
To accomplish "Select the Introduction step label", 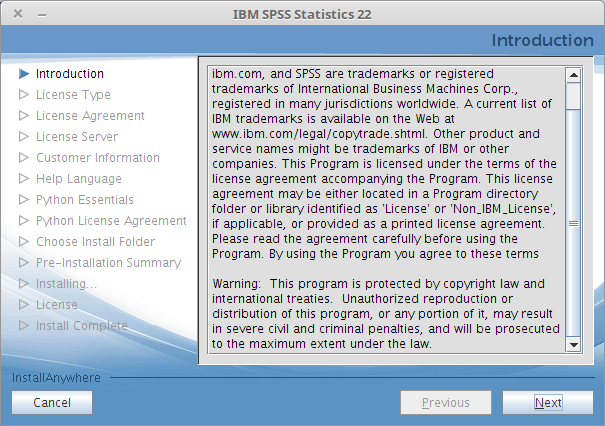I will [x=70, y=74].
